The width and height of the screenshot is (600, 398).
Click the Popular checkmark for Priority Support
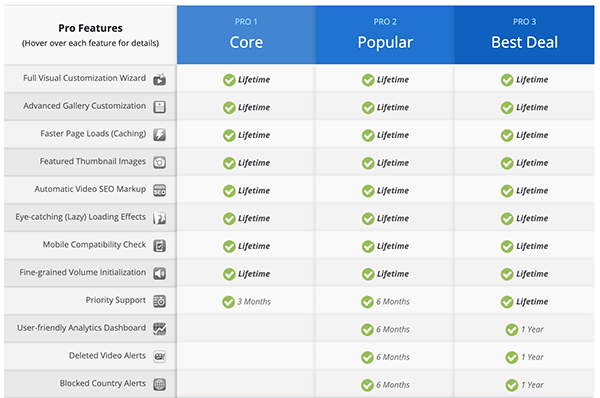(x=367, y=302)
